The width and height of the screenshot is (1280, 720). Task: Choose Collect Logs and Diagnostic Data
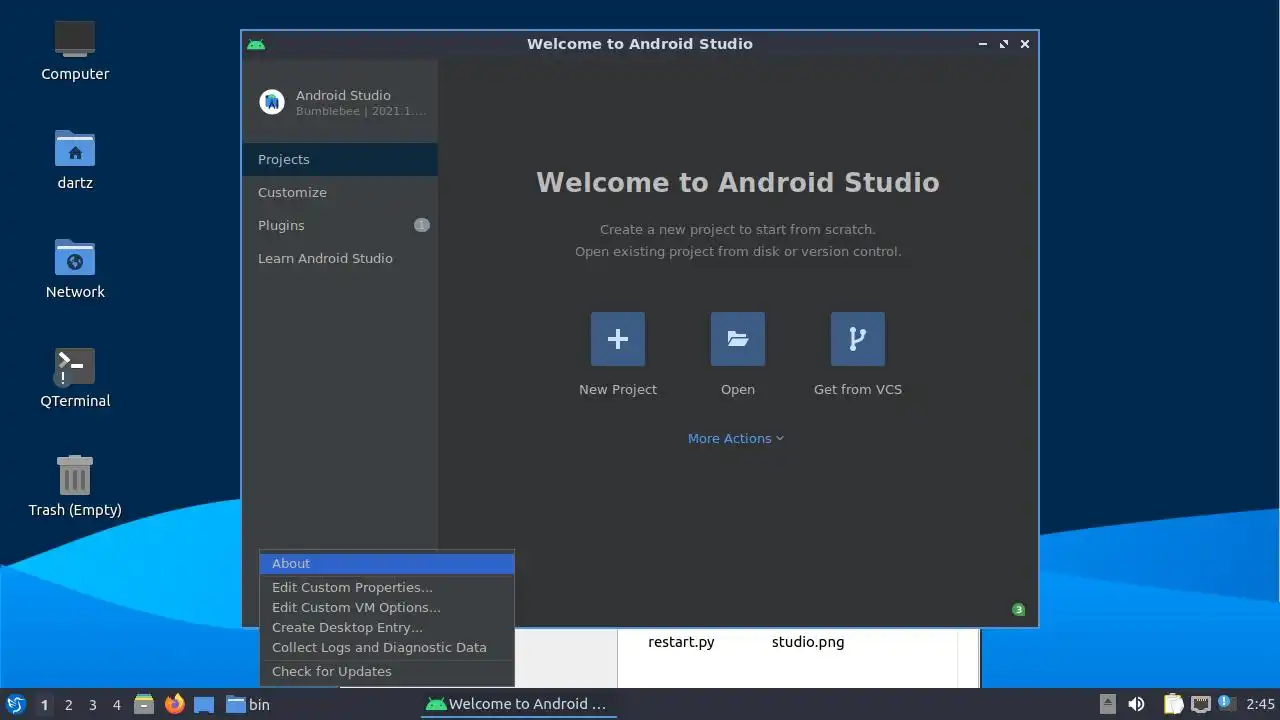click(x=387, y=647)
